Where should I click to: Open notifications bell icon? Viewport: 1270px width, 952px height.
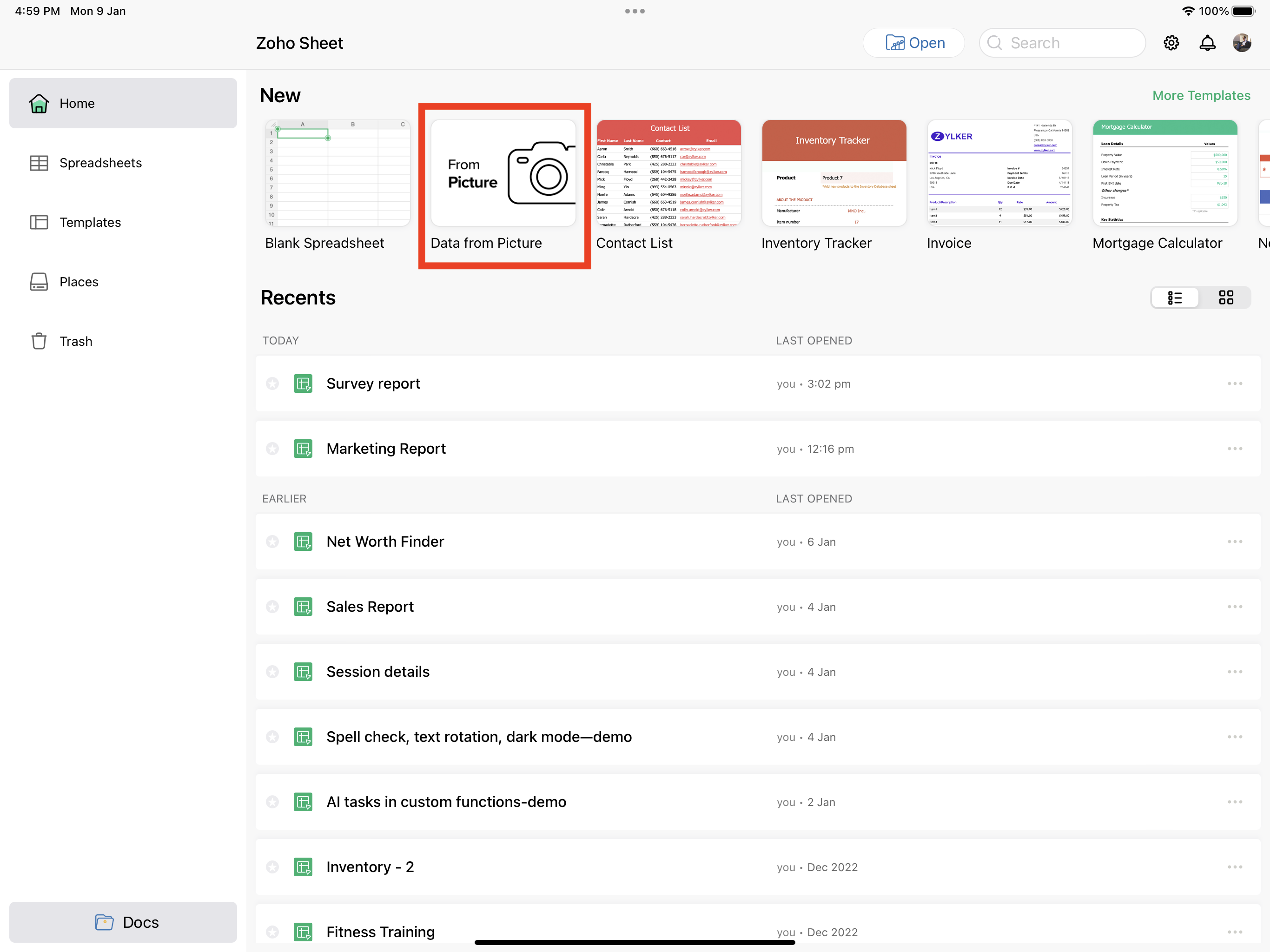[x=1207, y=43]
